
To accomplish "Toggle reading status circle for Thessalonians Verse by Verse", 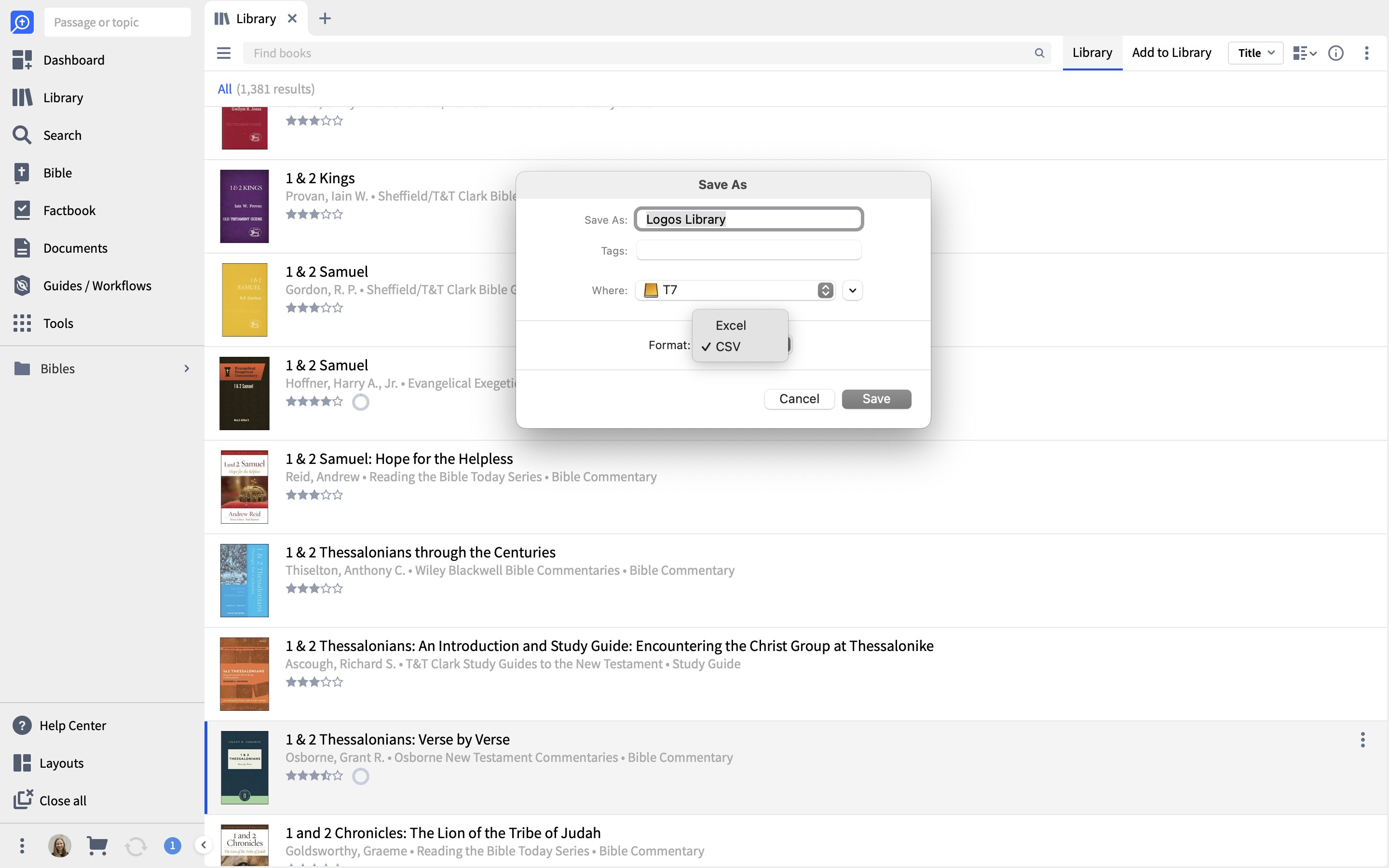I will [360, 776].
